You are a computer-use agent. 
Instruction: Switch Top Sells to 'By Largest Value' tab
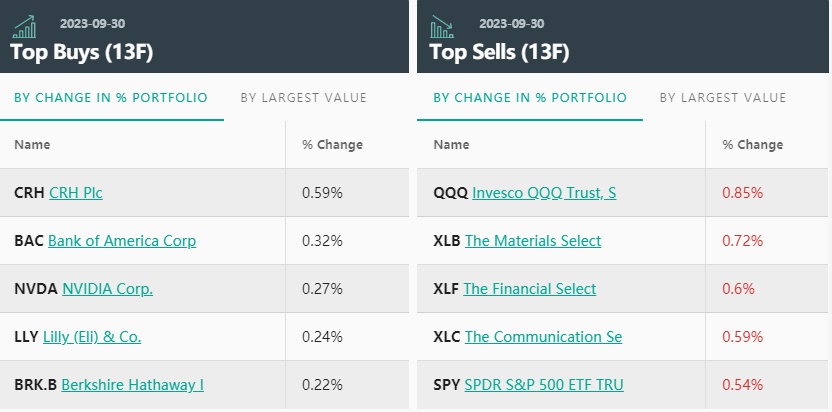tap(723, 98)
